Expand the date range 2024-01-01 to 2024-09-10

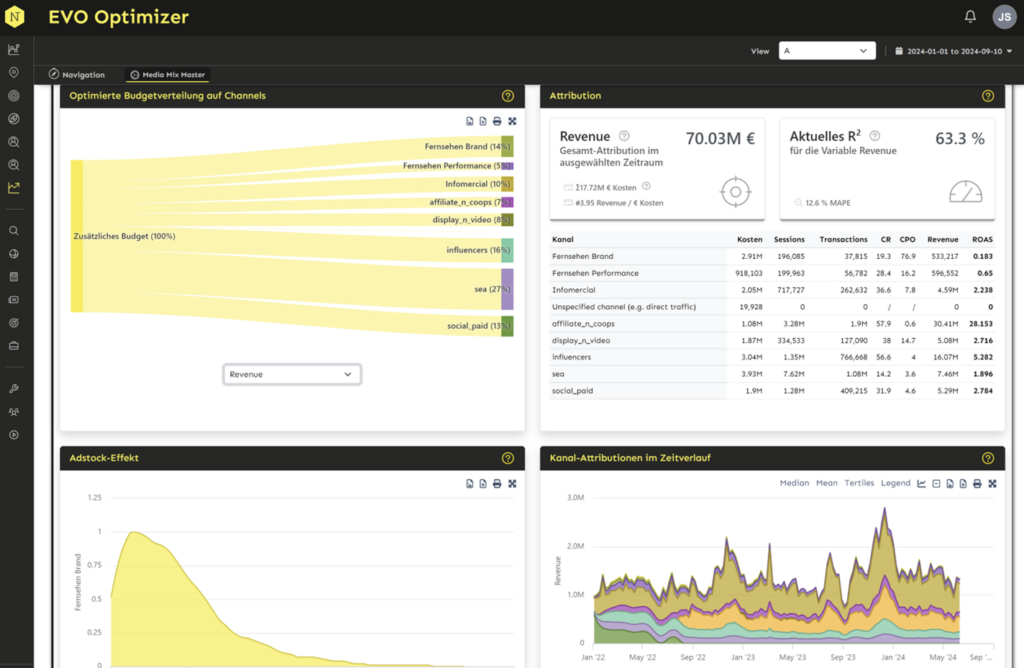(953, 51)
